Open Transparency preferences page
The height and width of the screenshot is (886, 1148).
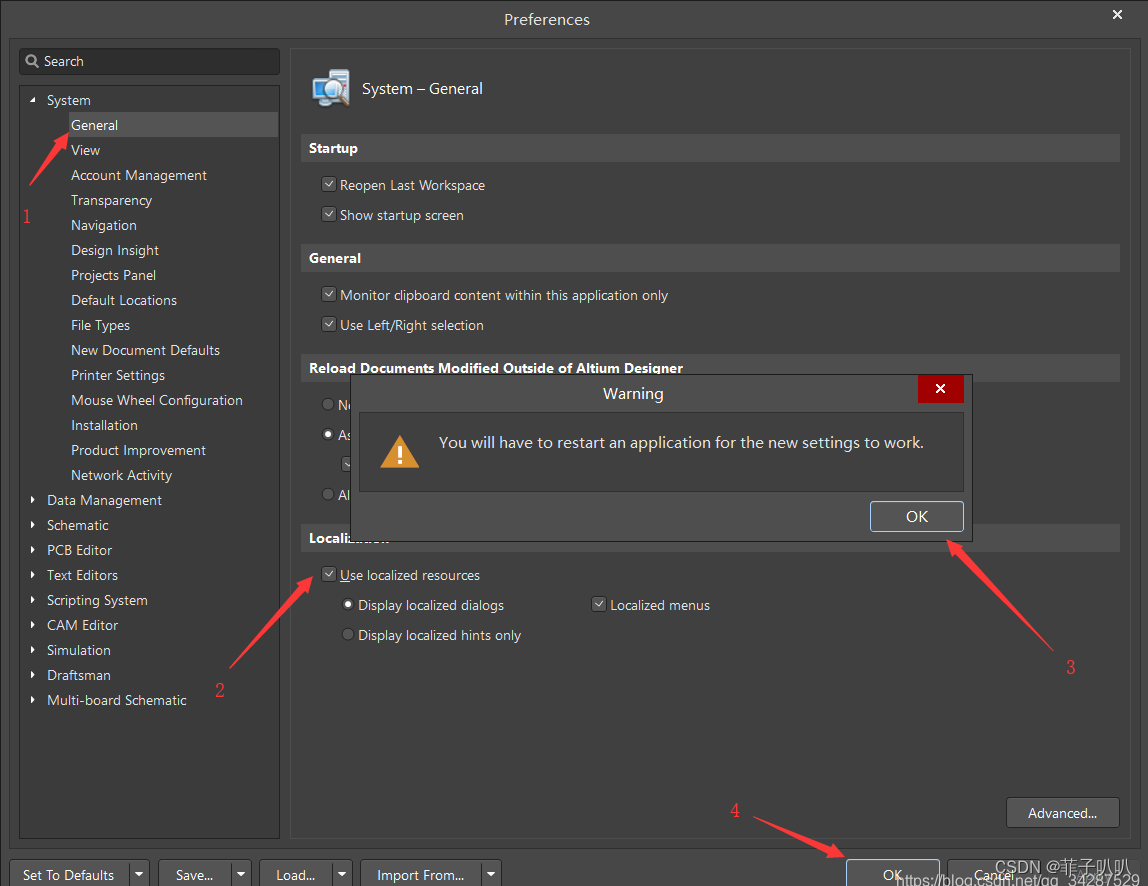coord(111,200)
